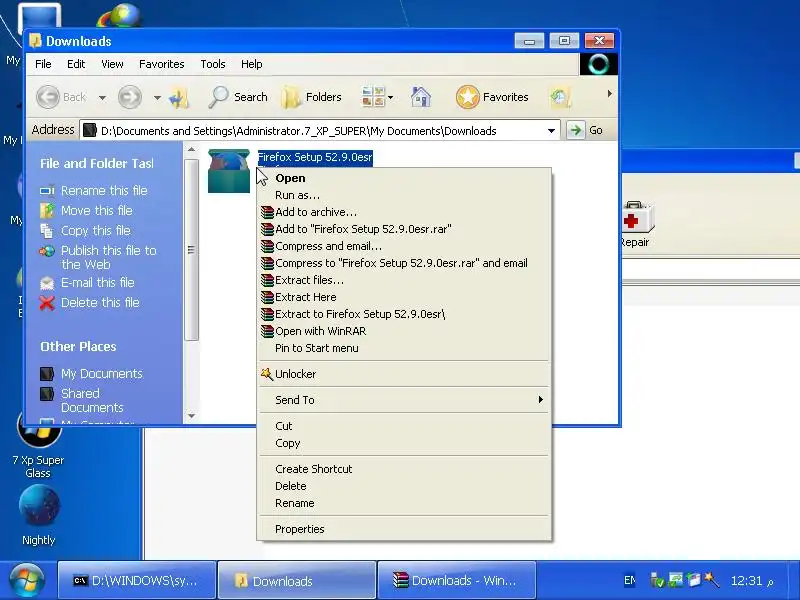This screenshot has height=600, width=800.
Task: Choose Run as... from context menu
Action: click(x=404, y=195)
